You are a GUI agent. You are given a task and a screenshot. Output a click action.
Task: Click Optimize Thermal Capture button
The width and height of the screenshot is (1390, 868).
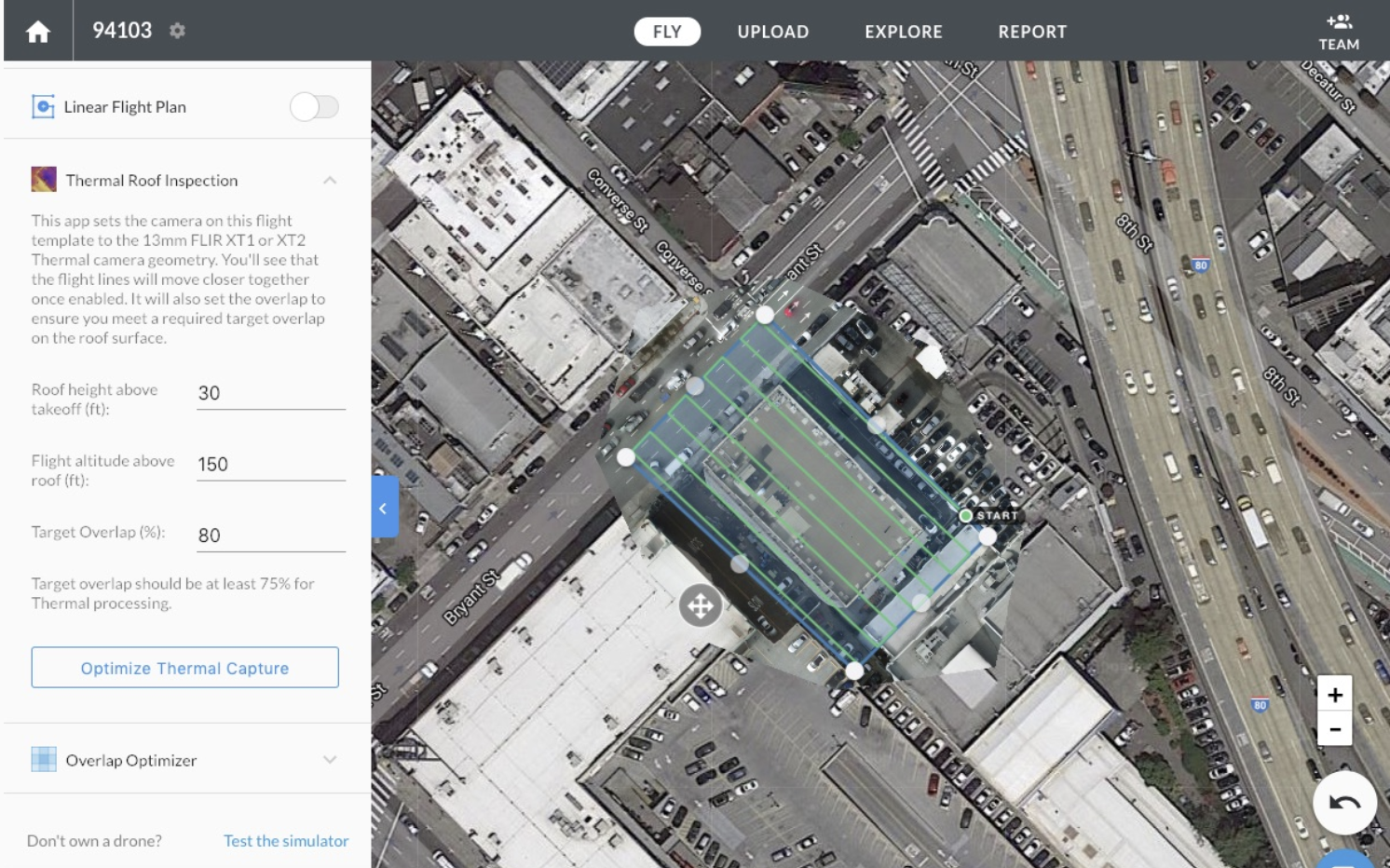185,668
